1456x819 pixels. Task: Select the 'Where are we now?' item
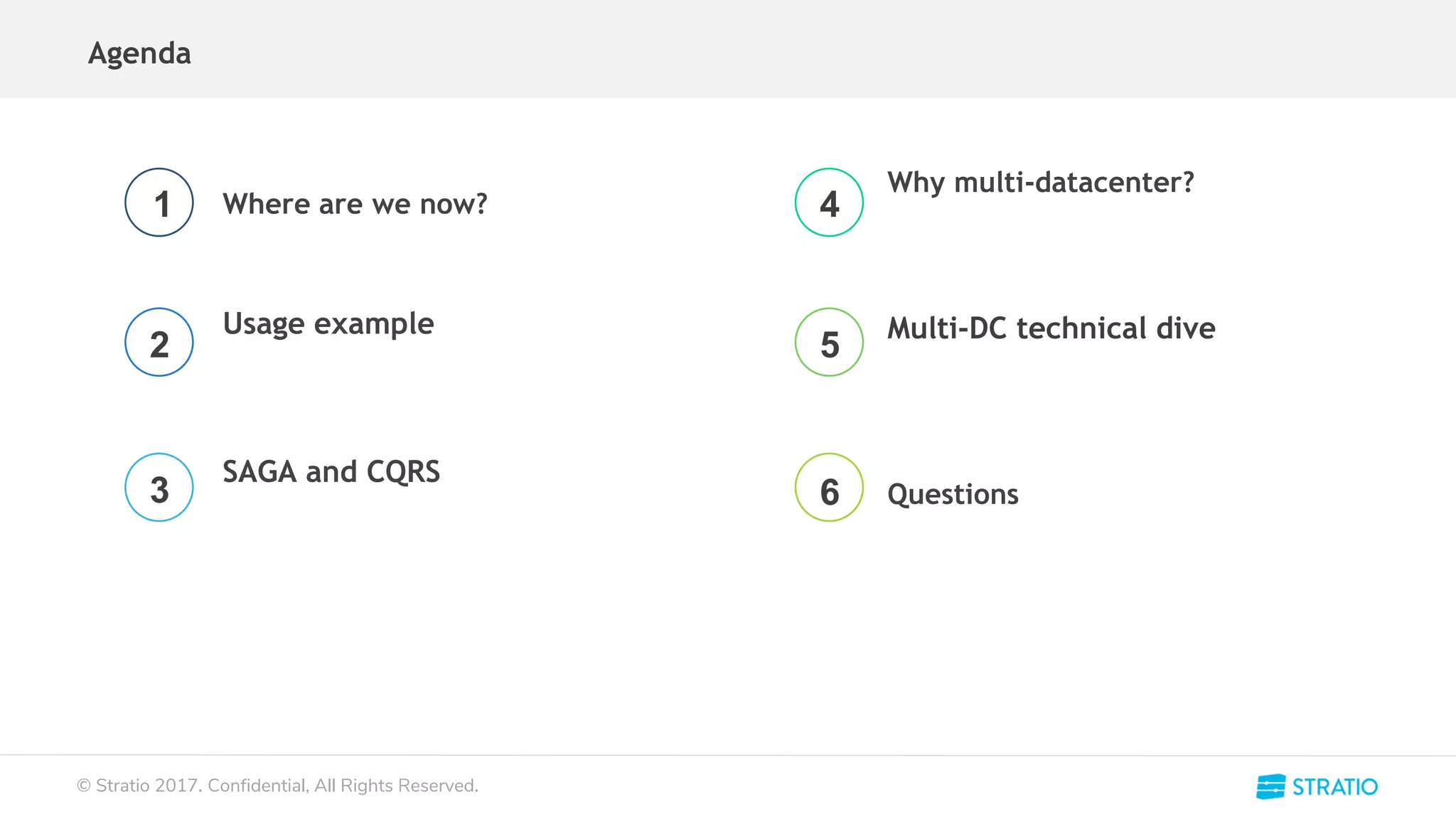click(x=355, y=204)
